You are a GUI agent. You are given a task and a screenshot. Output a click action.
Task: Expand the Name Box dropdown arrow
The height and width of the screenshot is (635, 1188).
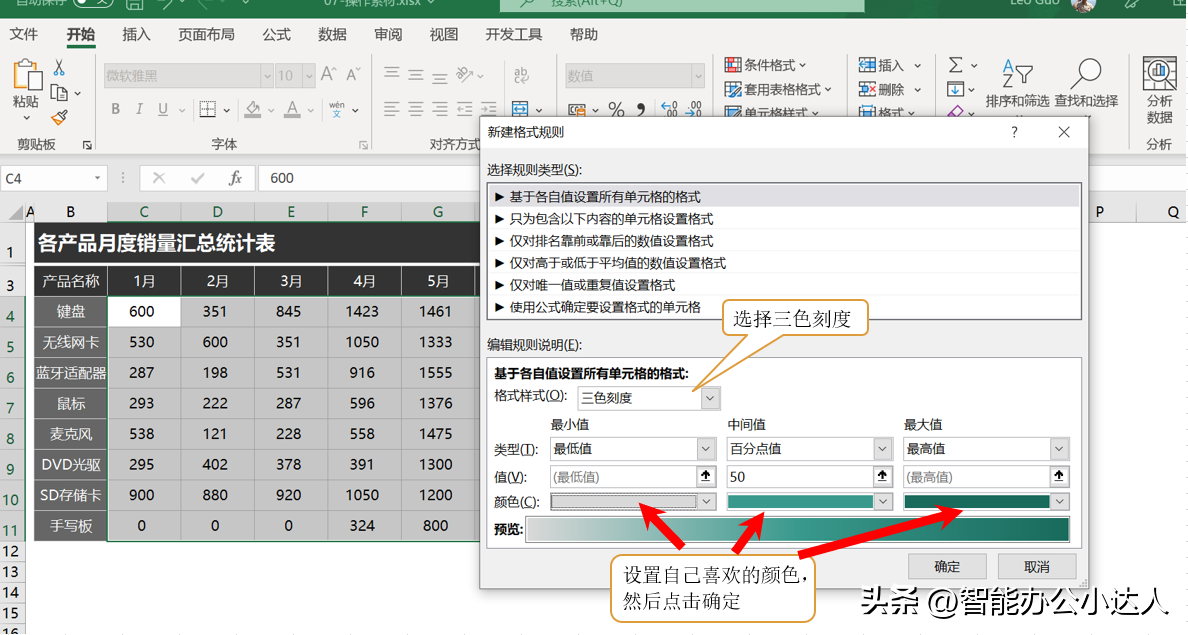98,178
